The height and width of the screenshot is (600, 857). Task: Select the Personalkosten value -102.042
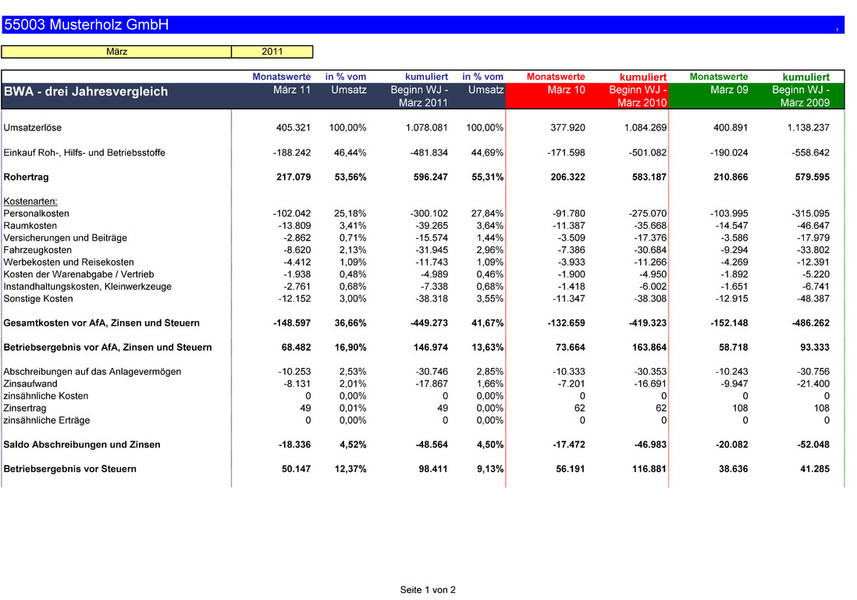(292, 213)
